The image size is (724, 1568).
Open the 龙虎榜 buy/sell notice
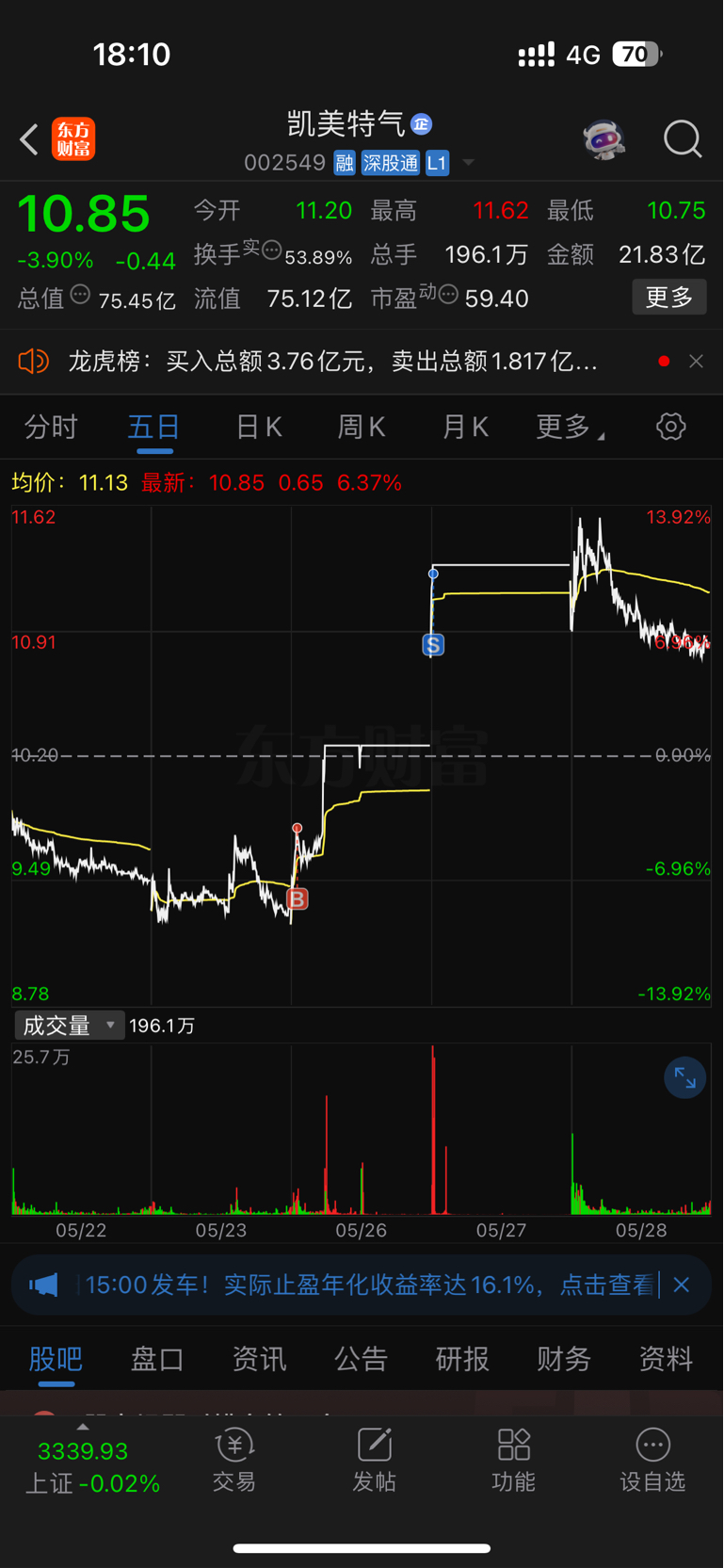pyautogui.click(x=332, y=362)
